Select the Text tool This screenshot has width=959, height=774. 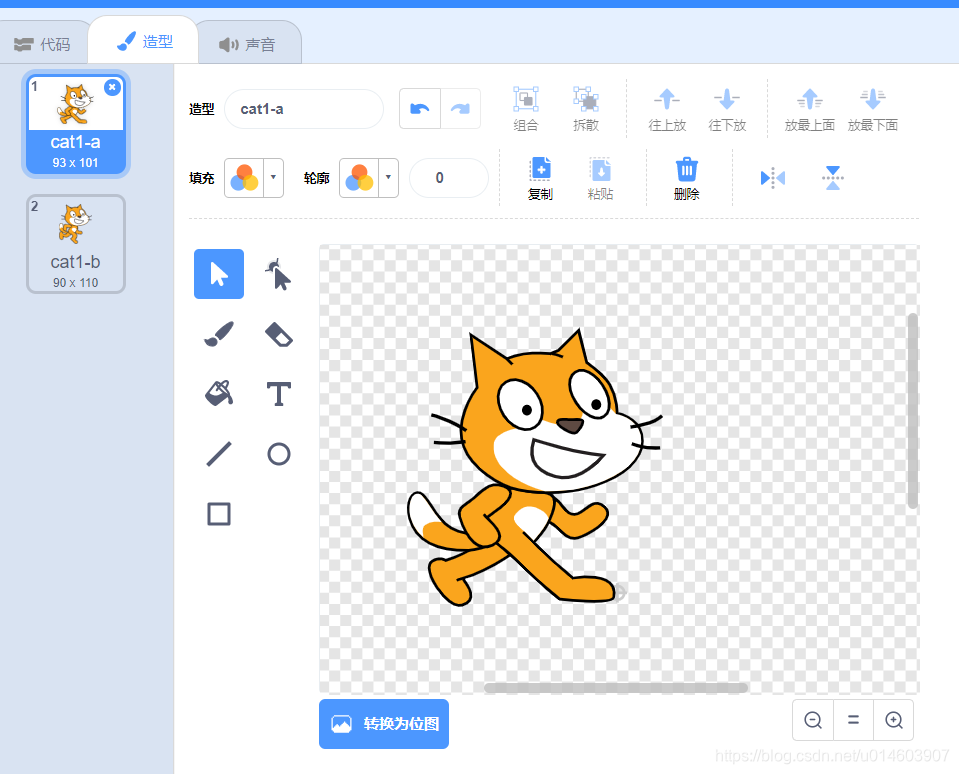(x=278, y=394)
